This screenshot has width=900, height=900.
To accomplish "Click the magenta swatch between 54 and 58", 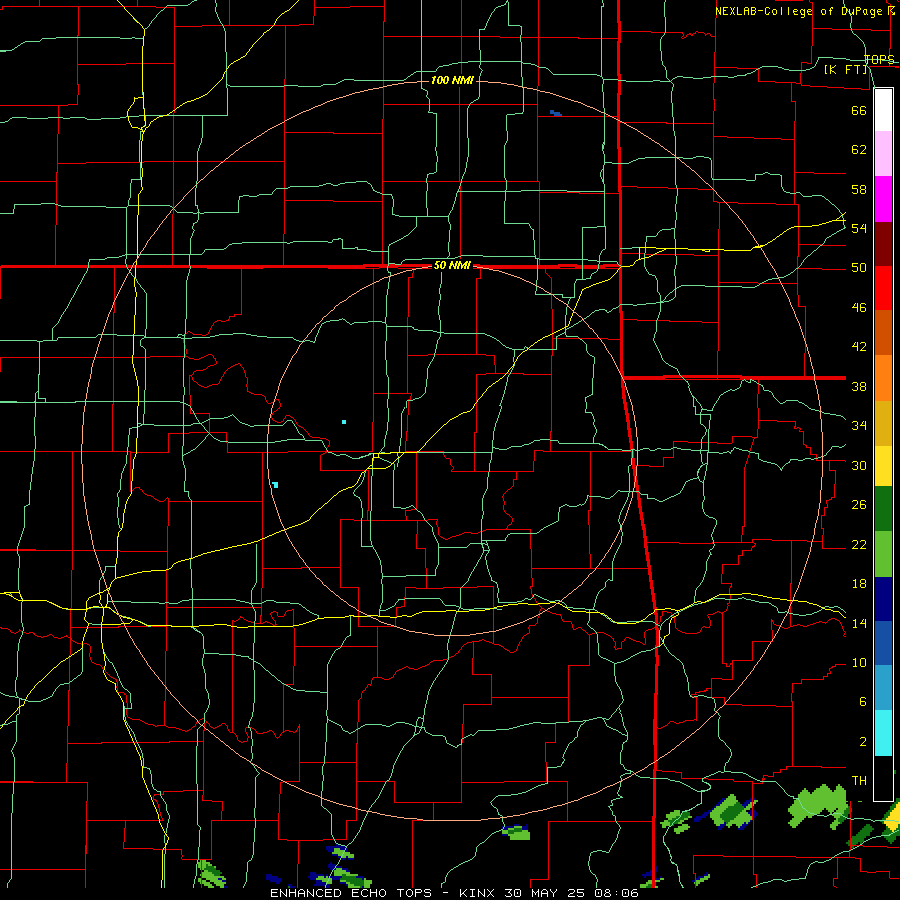I will click(883, 199).
